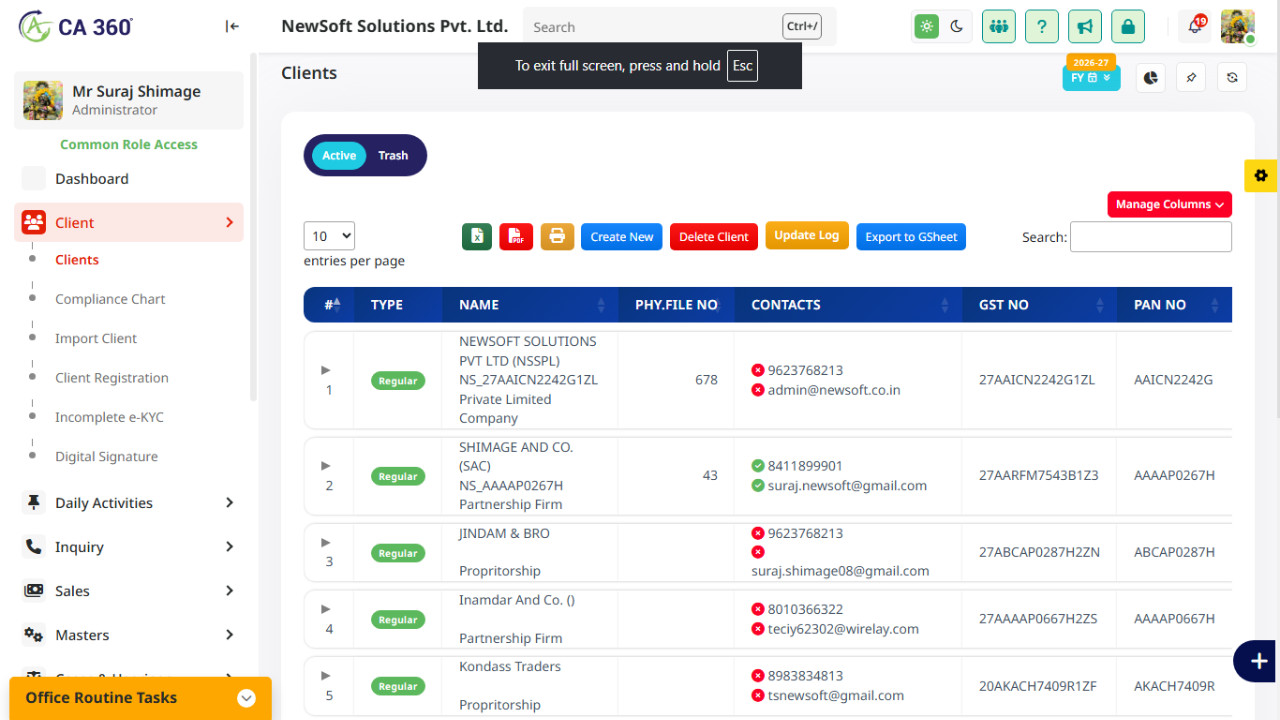Open Client Registration in sidebar
1280x720 pixels.
coord(112,378)
